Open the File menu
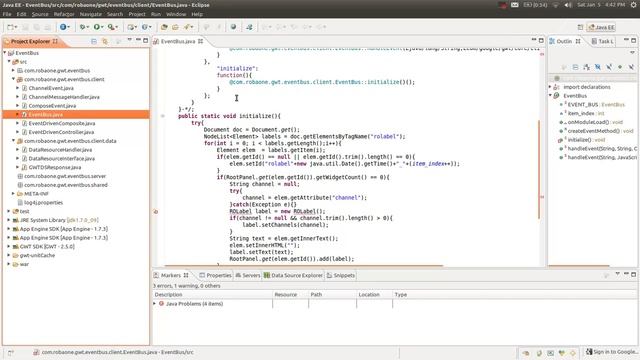The image size is (640, 360). 7,14
